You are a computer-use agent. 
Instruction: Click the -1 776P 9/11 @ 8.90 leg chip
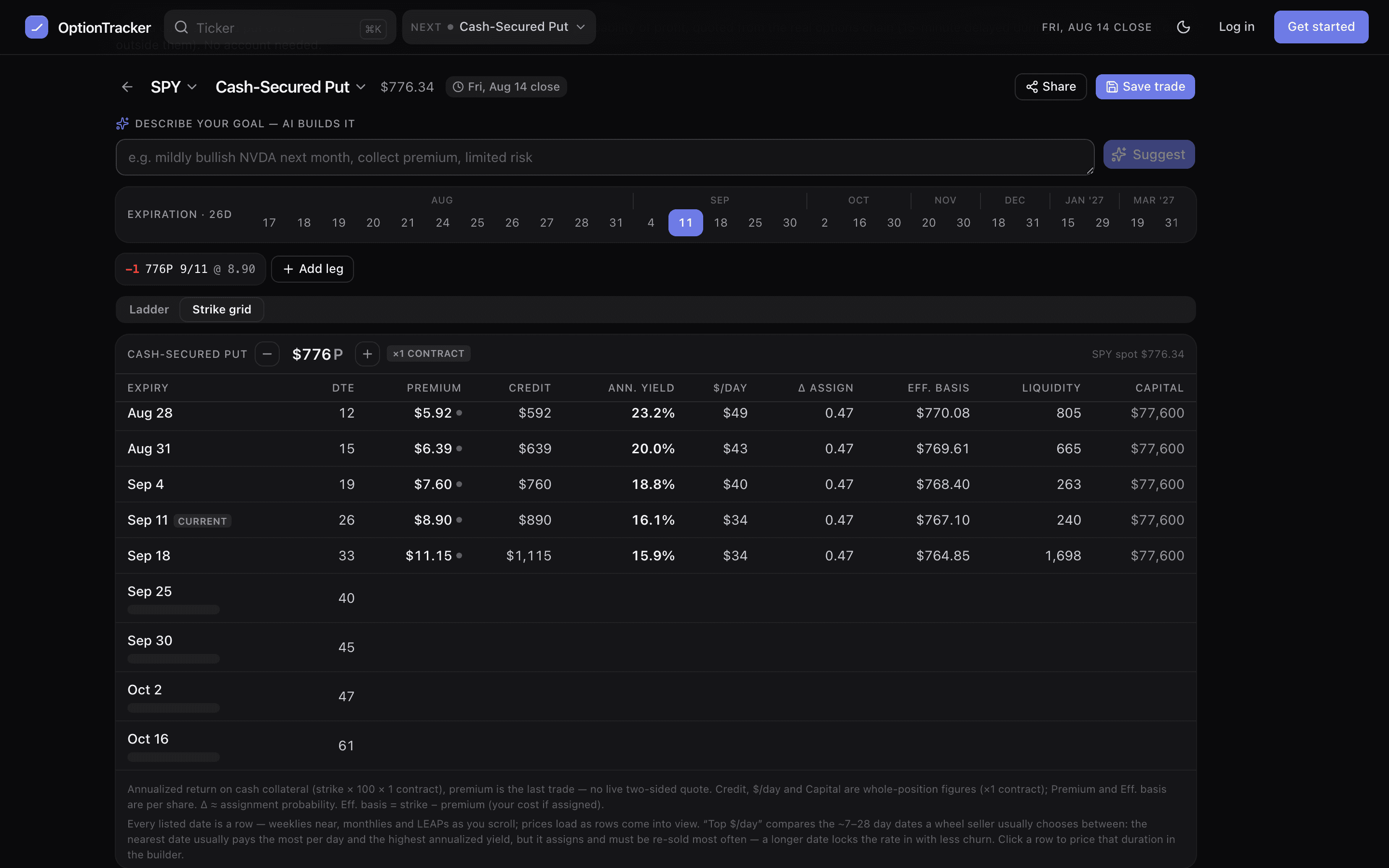click(191, 269)
